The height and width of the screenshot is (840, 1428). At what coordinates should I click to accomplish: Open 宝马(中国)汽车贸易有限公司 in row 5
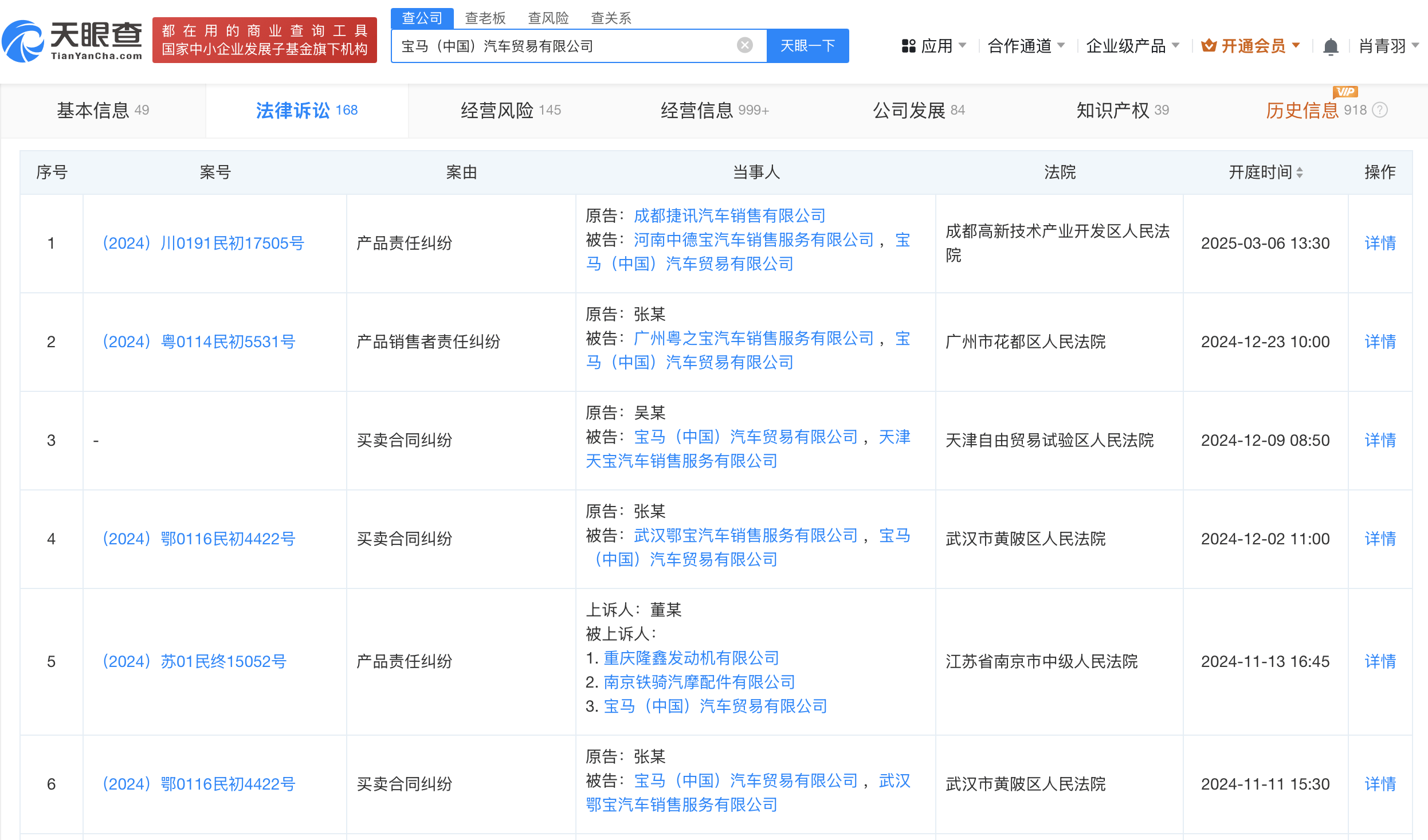coord(715,706)
